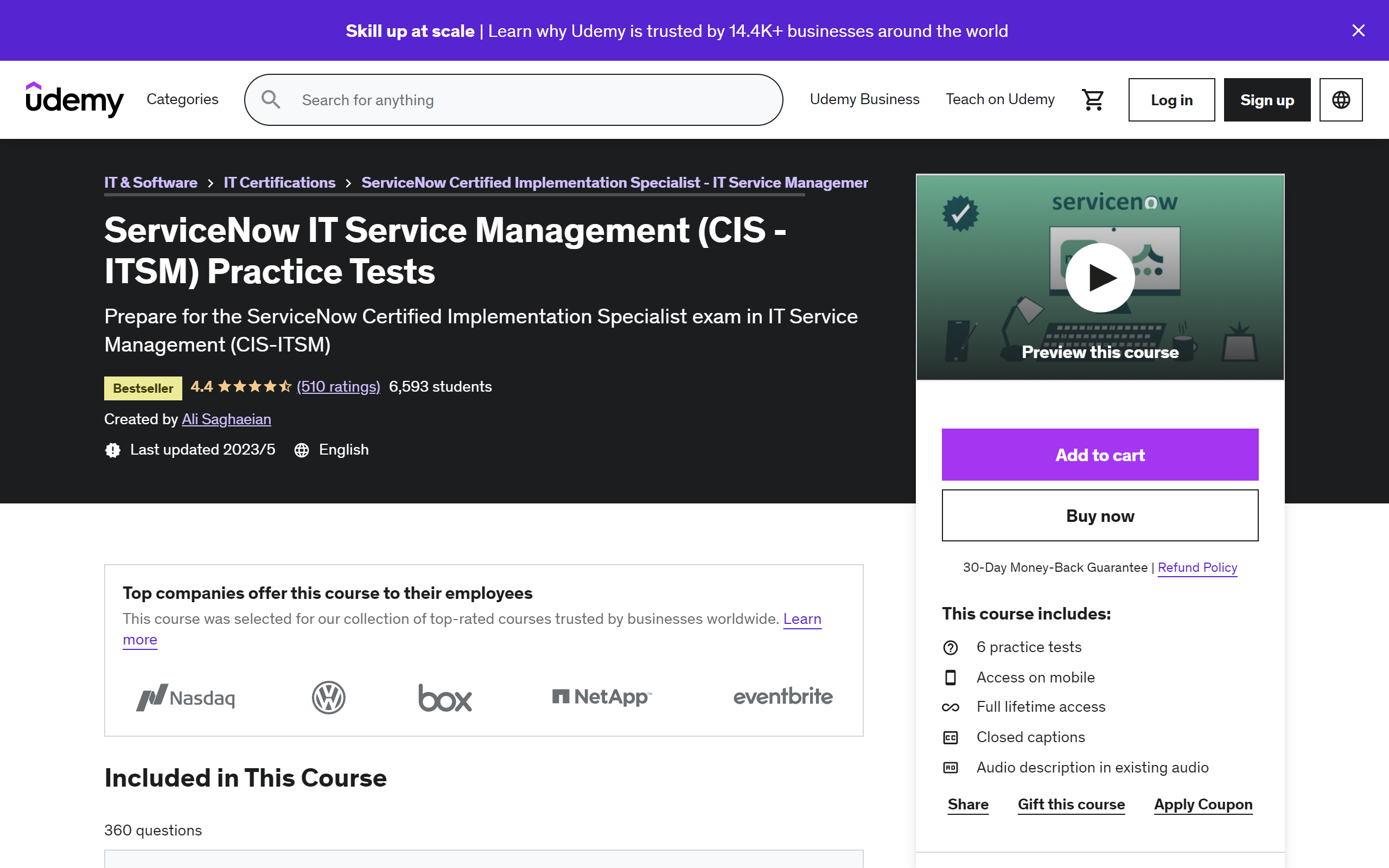The height and width of the screenshot is (868, 1389).
Task: Go to IT Certifications breadcrumb
Action: (x=279, y=183)
